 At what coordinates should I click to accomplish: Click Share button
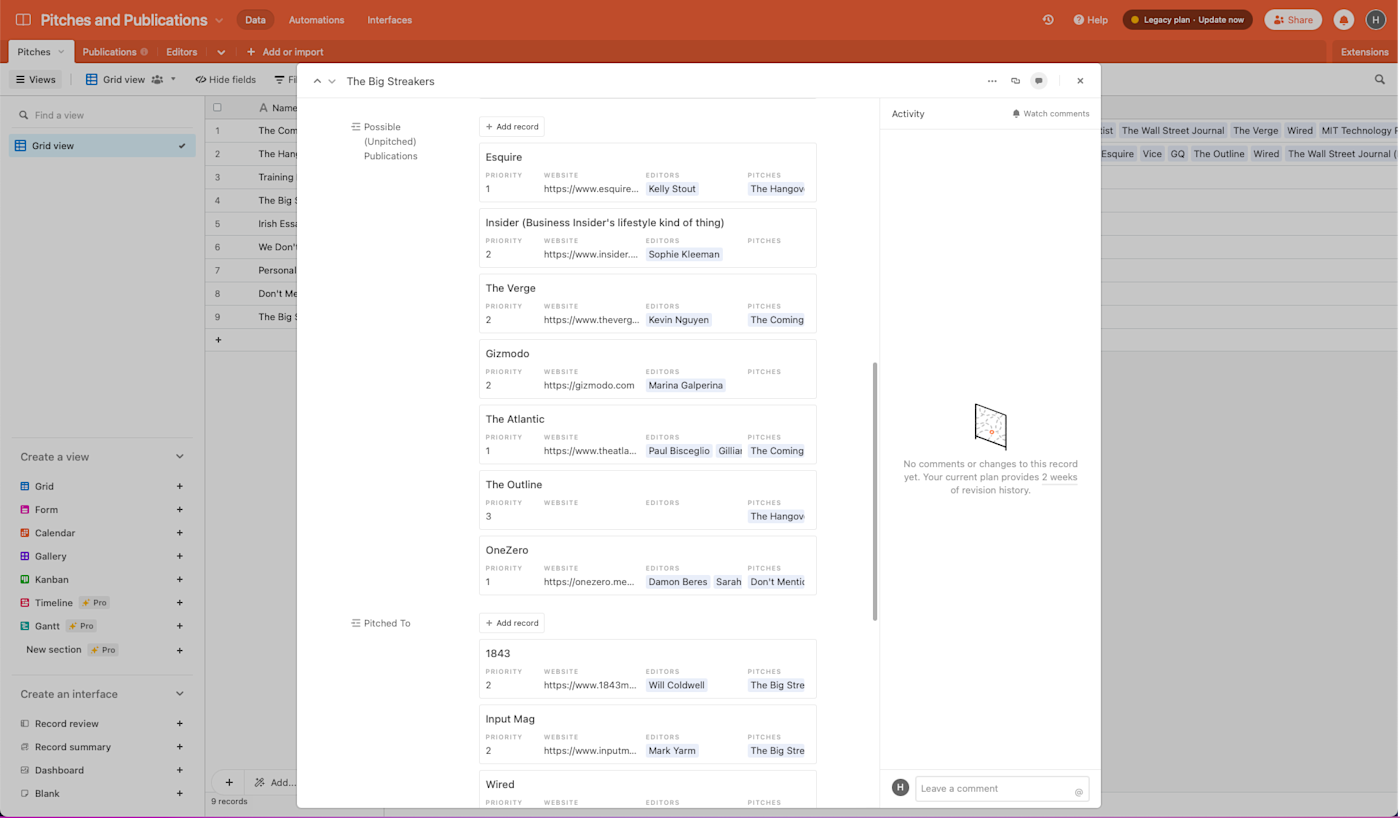pyautogui.click(x=1292, y=20)
